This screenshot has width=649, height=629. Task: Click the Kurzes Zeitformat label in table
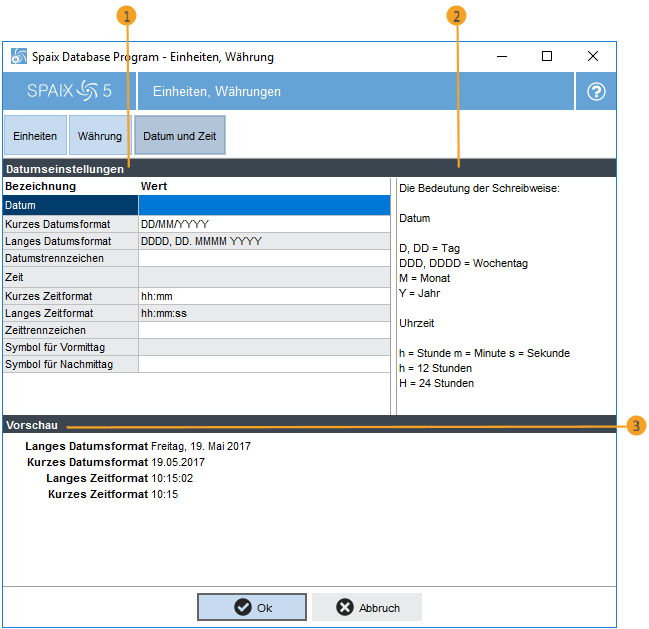pos(48,296)
